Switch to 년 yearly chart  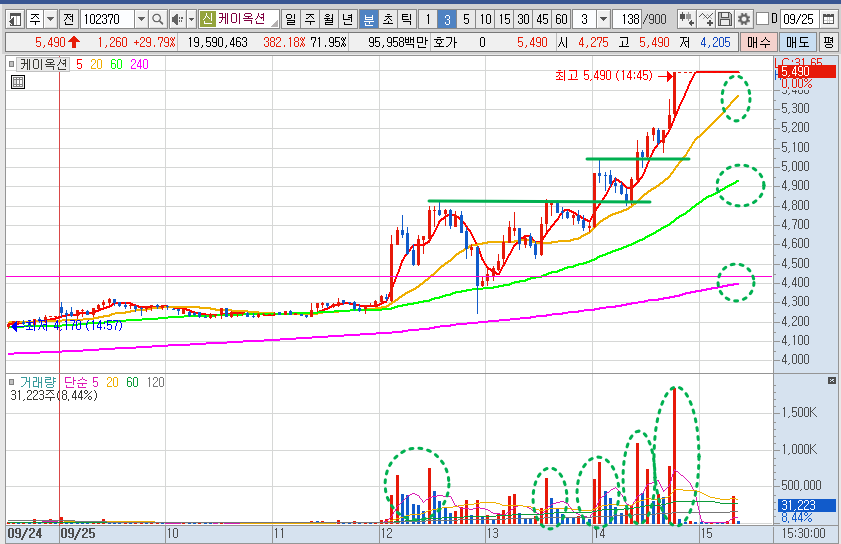coord(348,20)
